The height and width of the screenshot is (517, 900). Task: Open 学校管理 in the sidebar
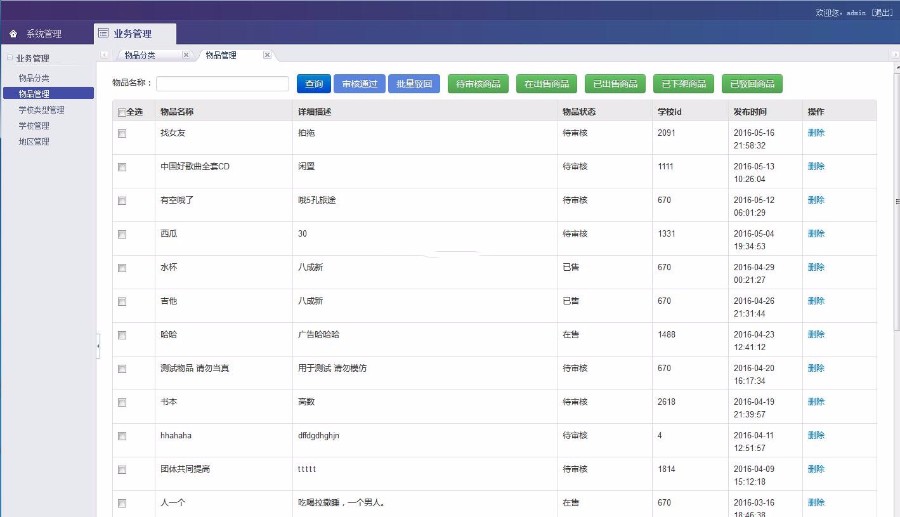pyautogui.click(x=34, y=125)
